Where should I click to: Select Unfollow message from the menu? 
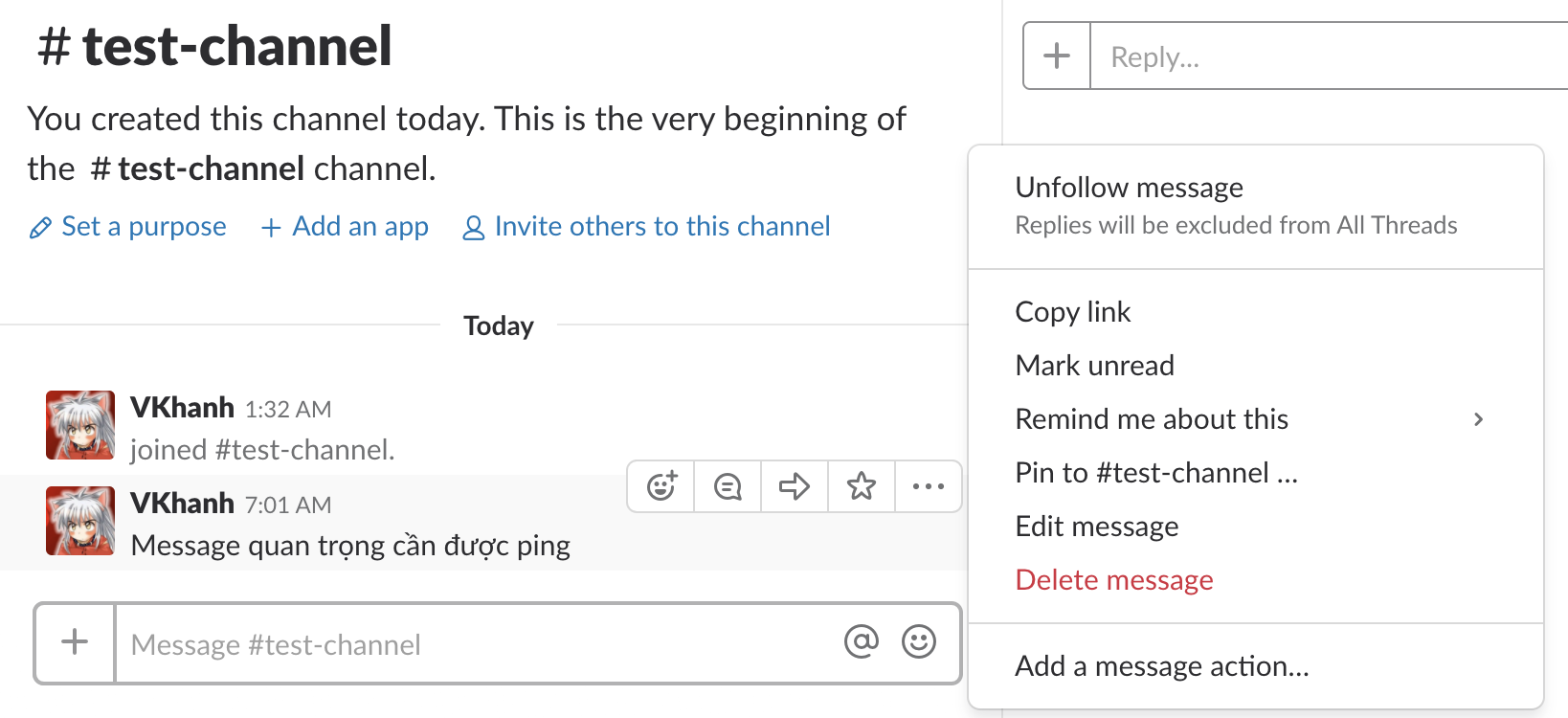tap(1129, 188)
